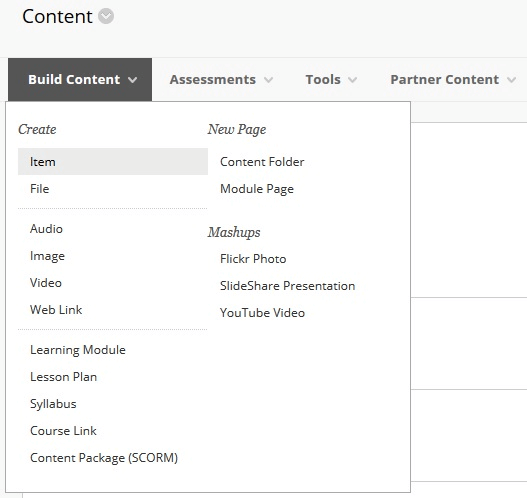The image size is (527, 498).
Task: Choose File under Create
Action: click(40, 189)
